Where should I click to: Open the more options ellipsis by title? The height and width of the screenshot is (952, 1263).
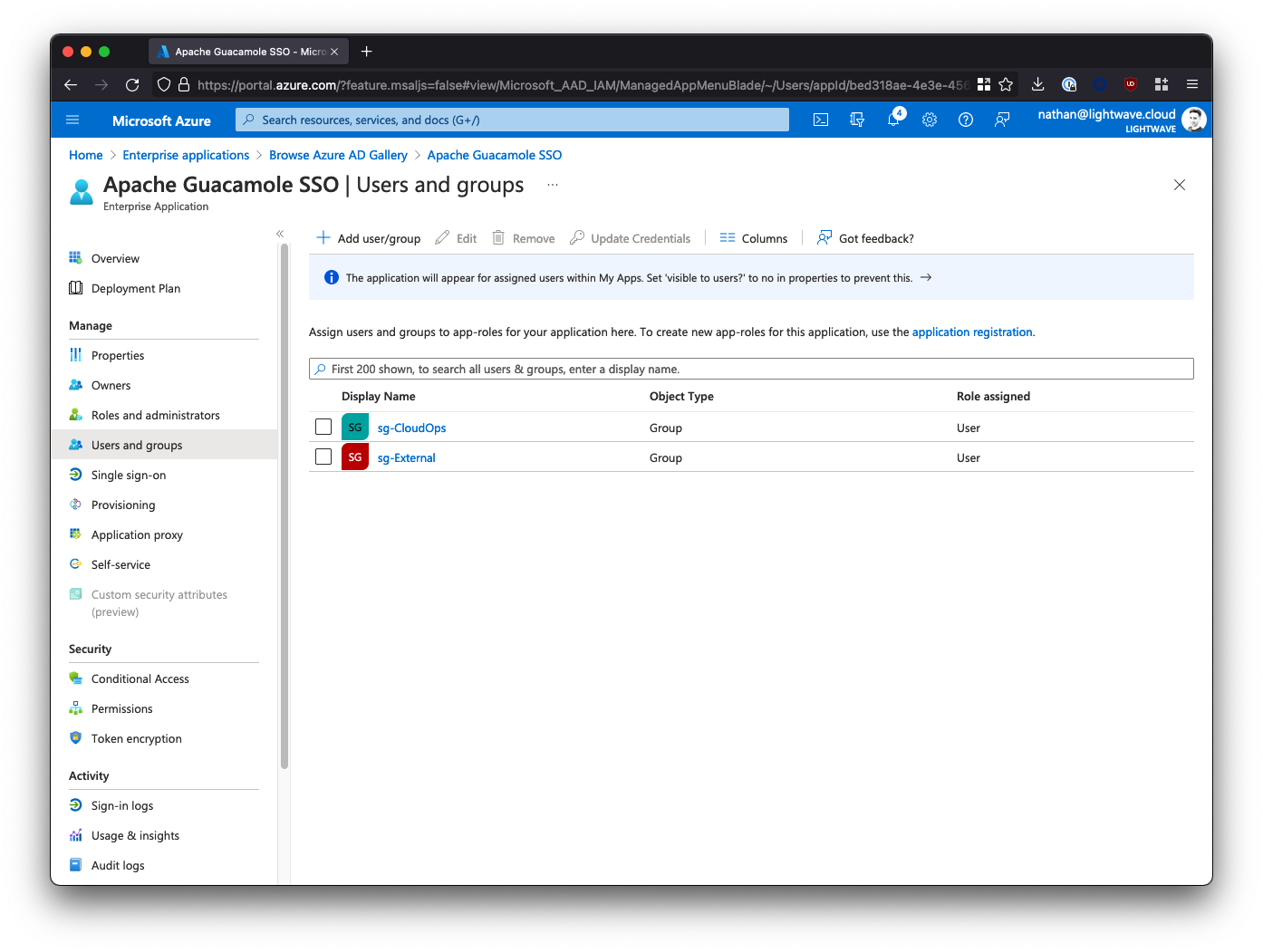point(553,185)
